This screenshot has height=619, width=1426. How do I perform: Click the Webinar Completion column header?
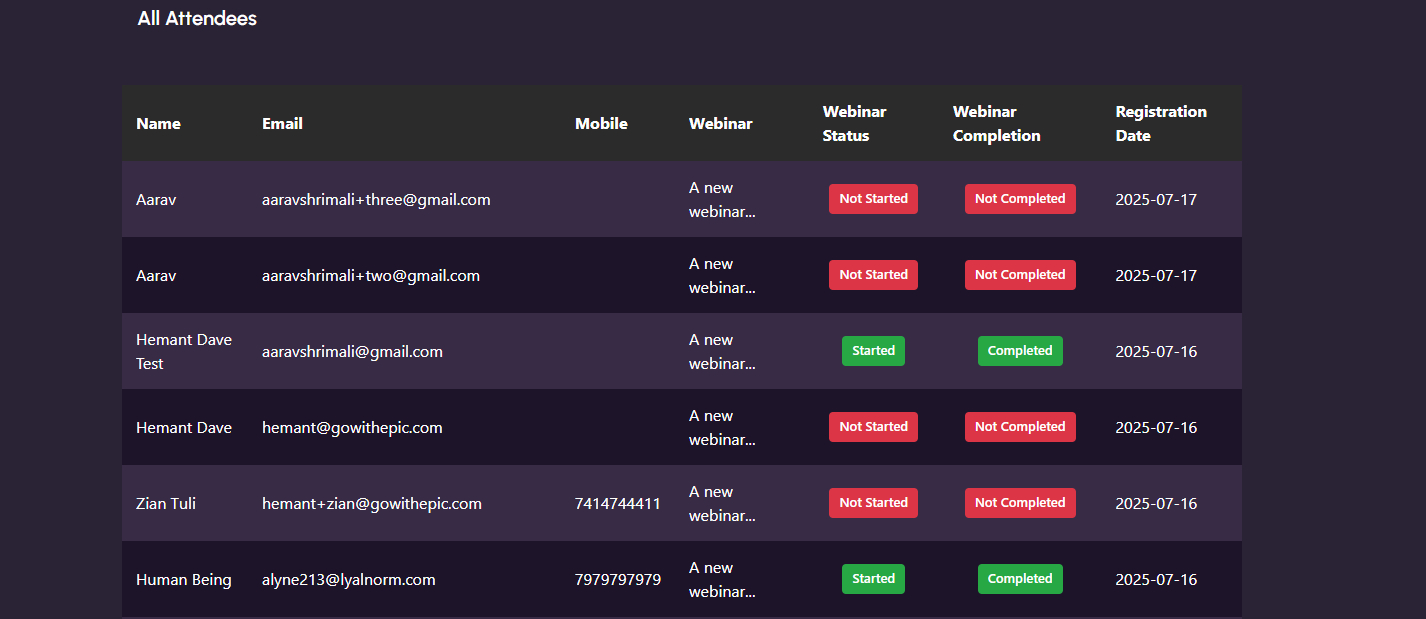[x=996, y=124]
